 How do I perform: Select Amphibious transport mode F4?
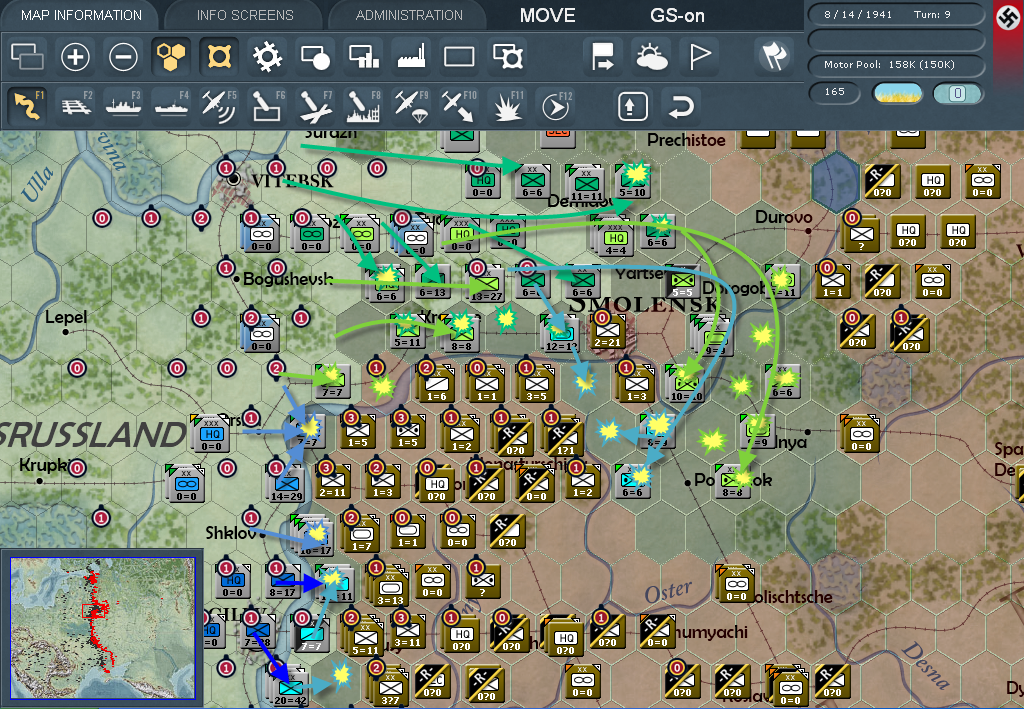[171, 106]
